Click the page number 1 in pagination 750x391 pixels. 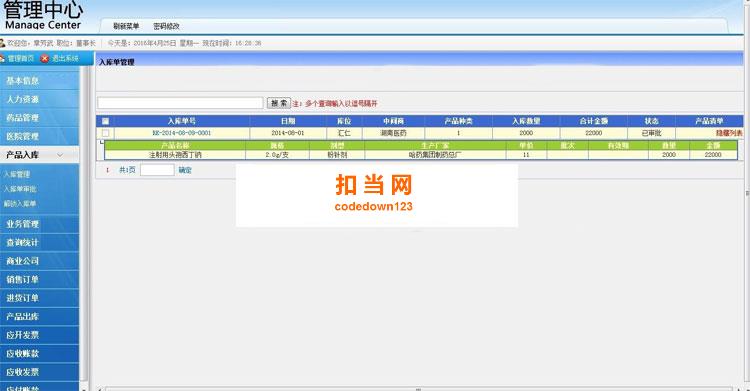[107, 170]
